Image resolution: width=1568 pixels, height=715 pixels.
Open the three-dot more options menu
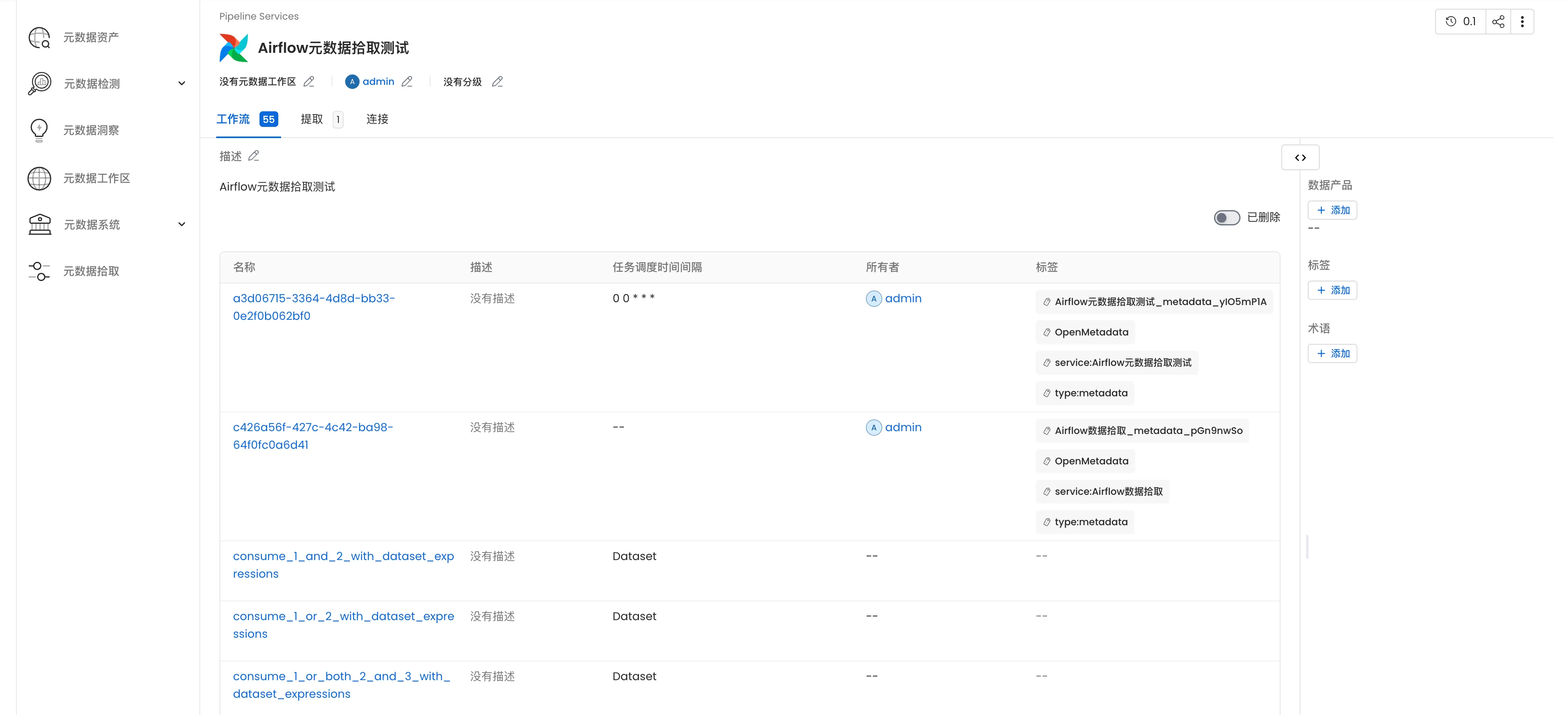click(1522, 22)
